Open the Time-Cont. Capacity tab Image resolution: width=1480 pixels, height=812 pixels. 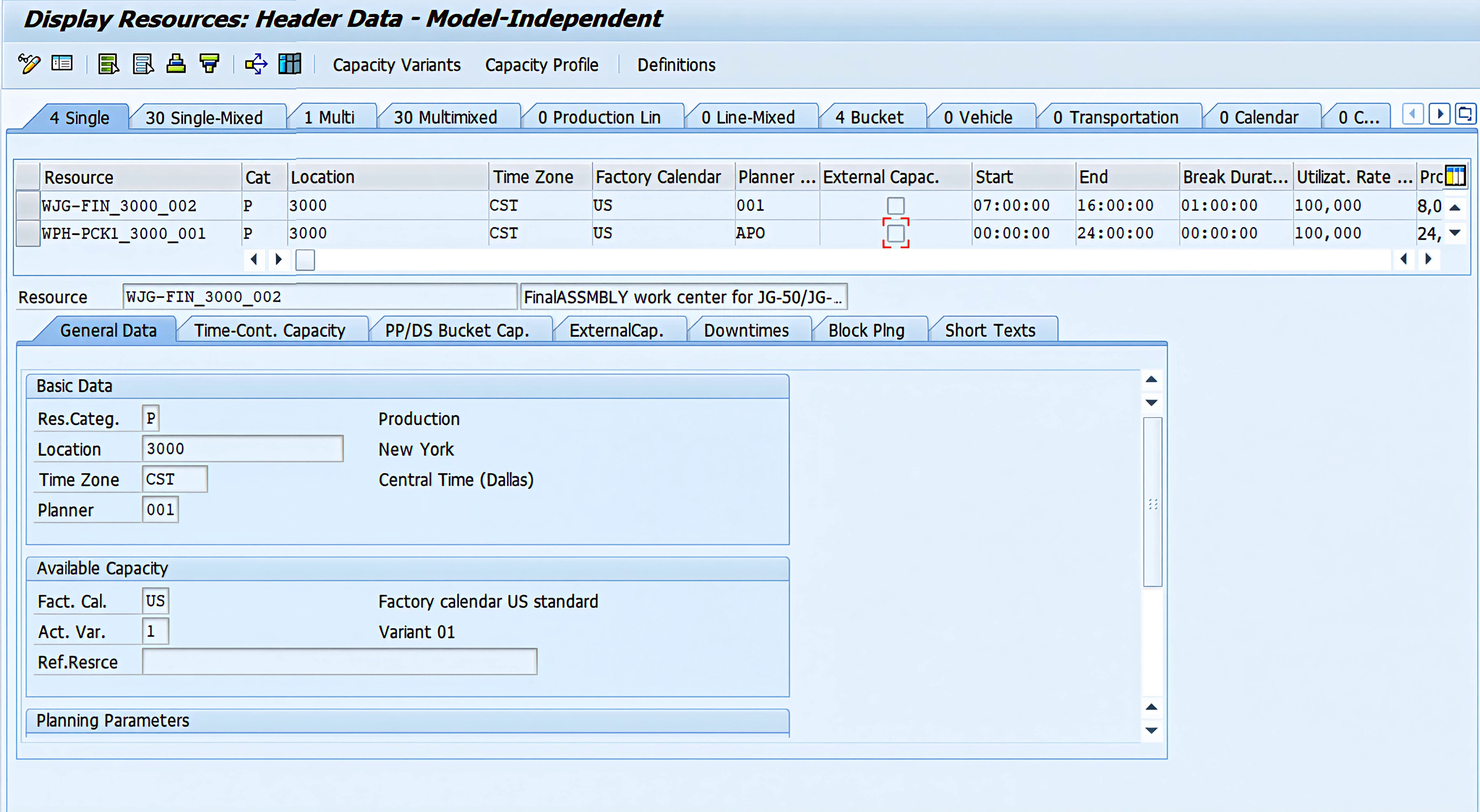(x=270, y=330)
